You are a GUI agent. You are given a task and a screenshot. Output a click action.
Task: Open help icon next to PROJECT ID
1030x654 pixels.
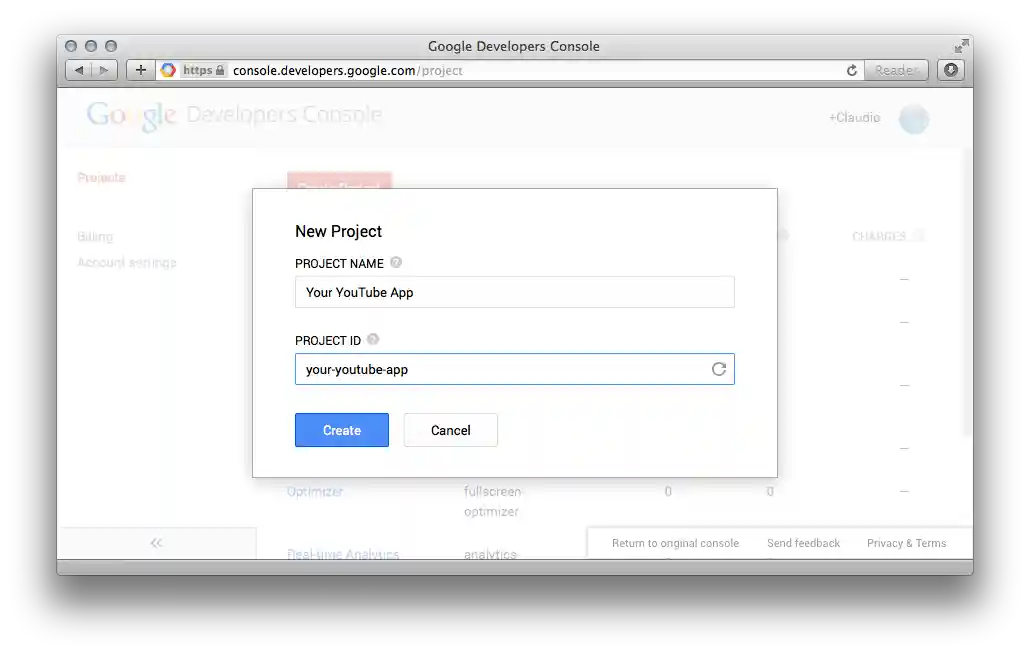[373, 339]
